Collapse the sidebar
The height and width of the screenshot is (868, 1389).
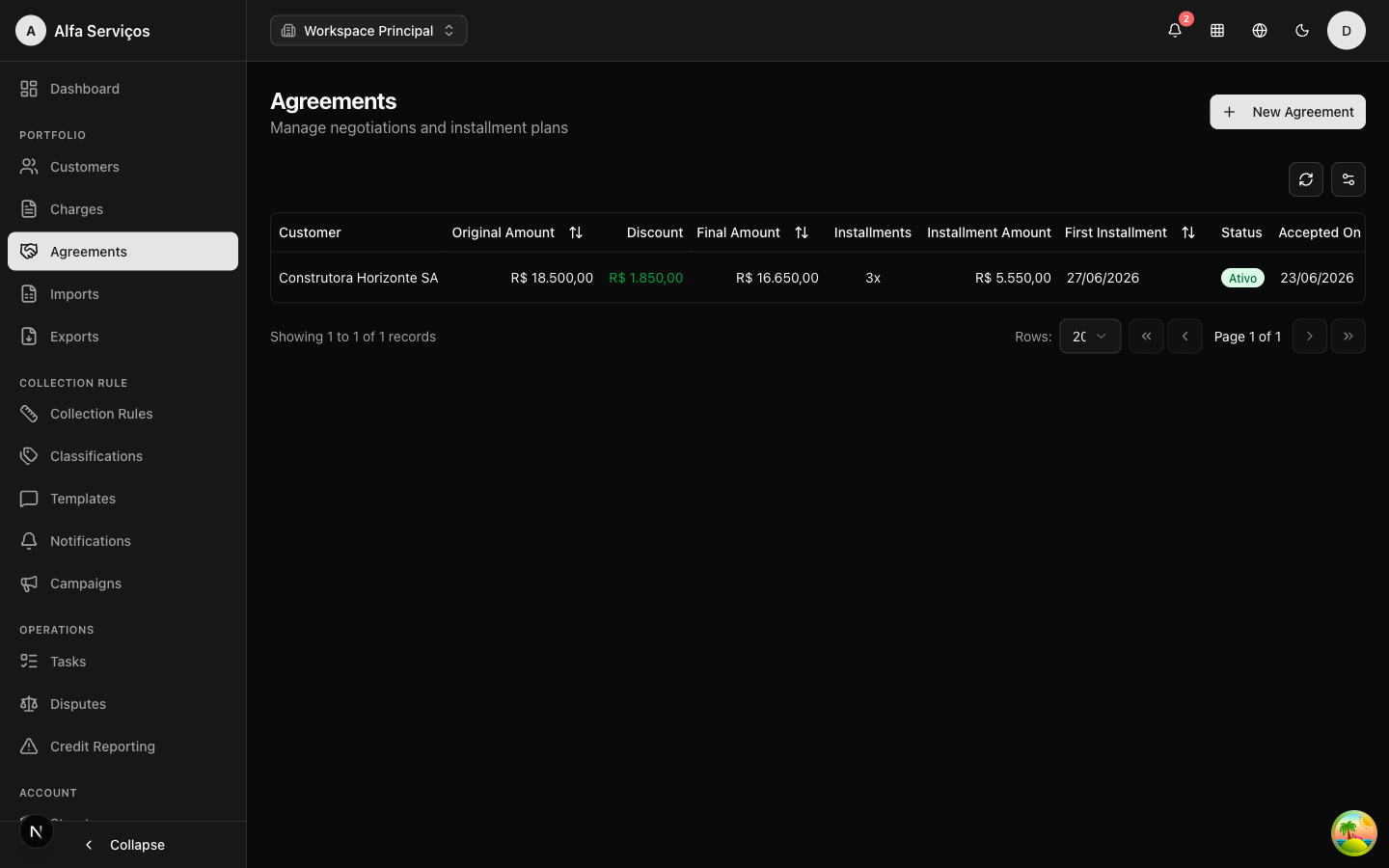(x=123, y=845)
